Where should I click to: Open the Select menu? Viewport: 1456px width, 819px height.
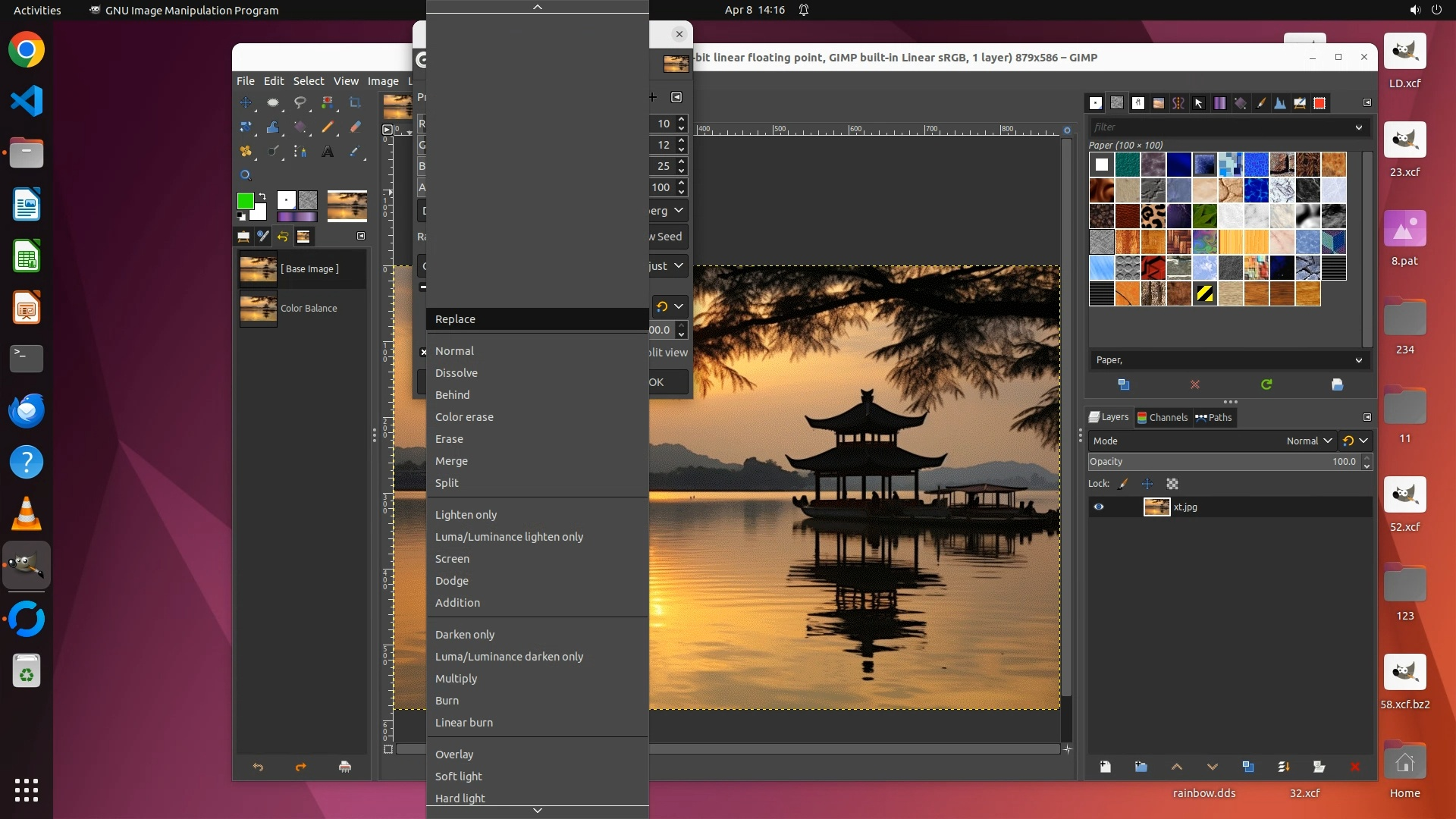(308, 81)
